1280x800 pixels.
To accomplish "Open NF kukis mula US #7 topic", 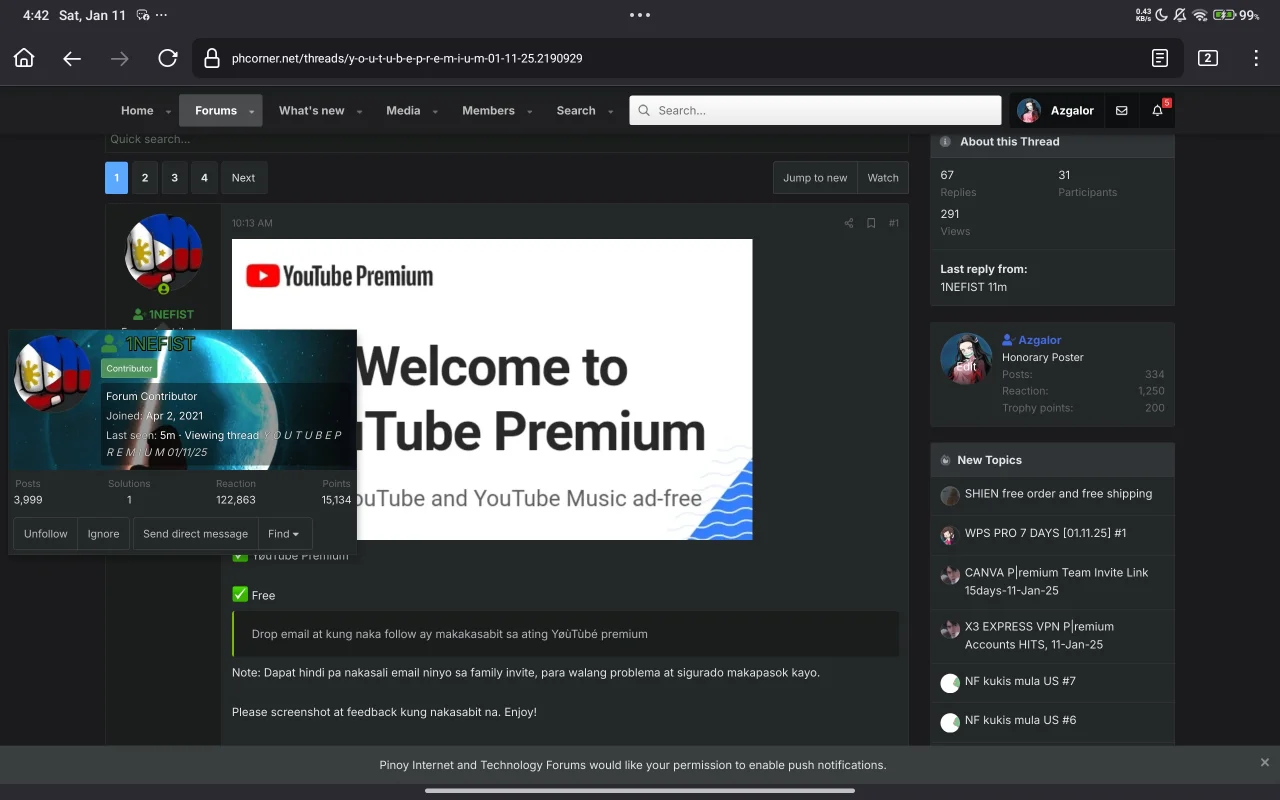I will click(1020, 681).
